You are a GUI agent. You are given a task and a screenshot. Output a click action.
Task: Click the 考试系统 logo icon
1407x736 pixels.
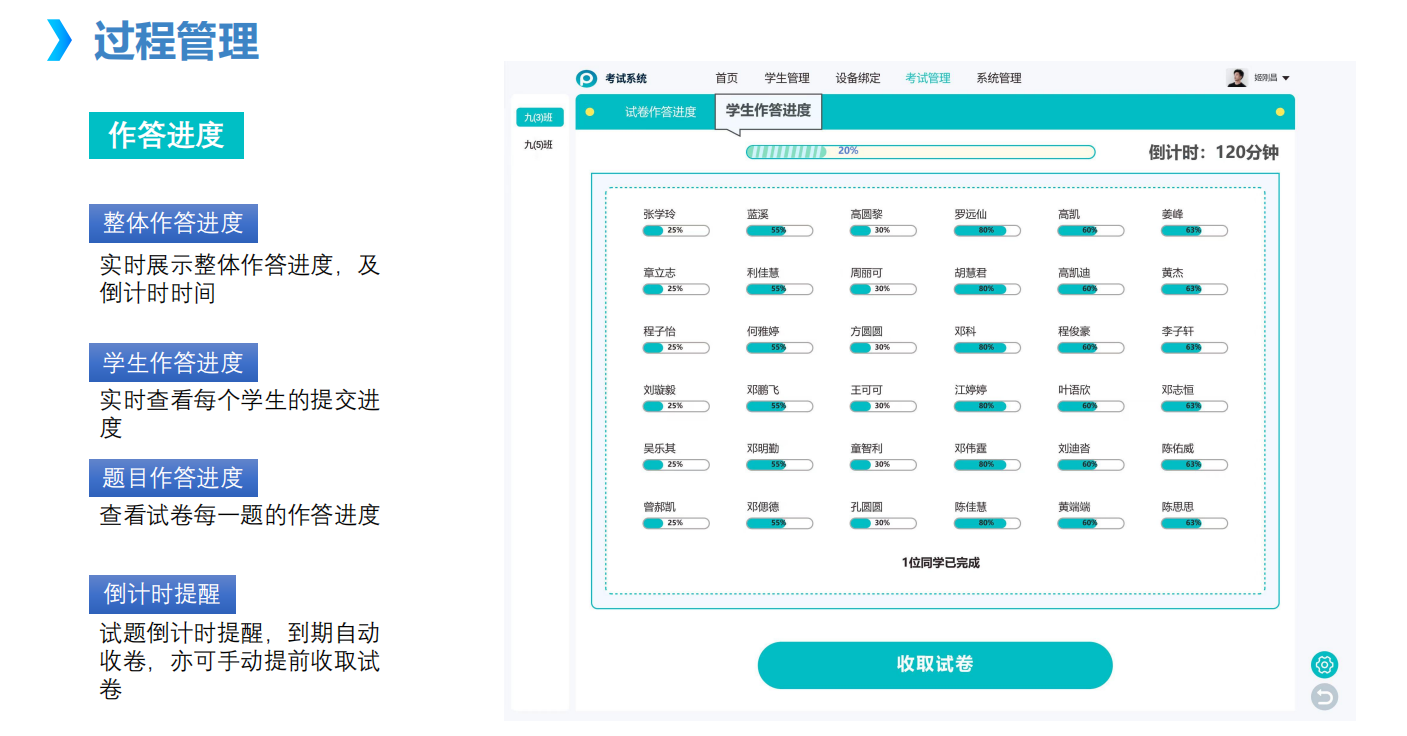(587, 79)
